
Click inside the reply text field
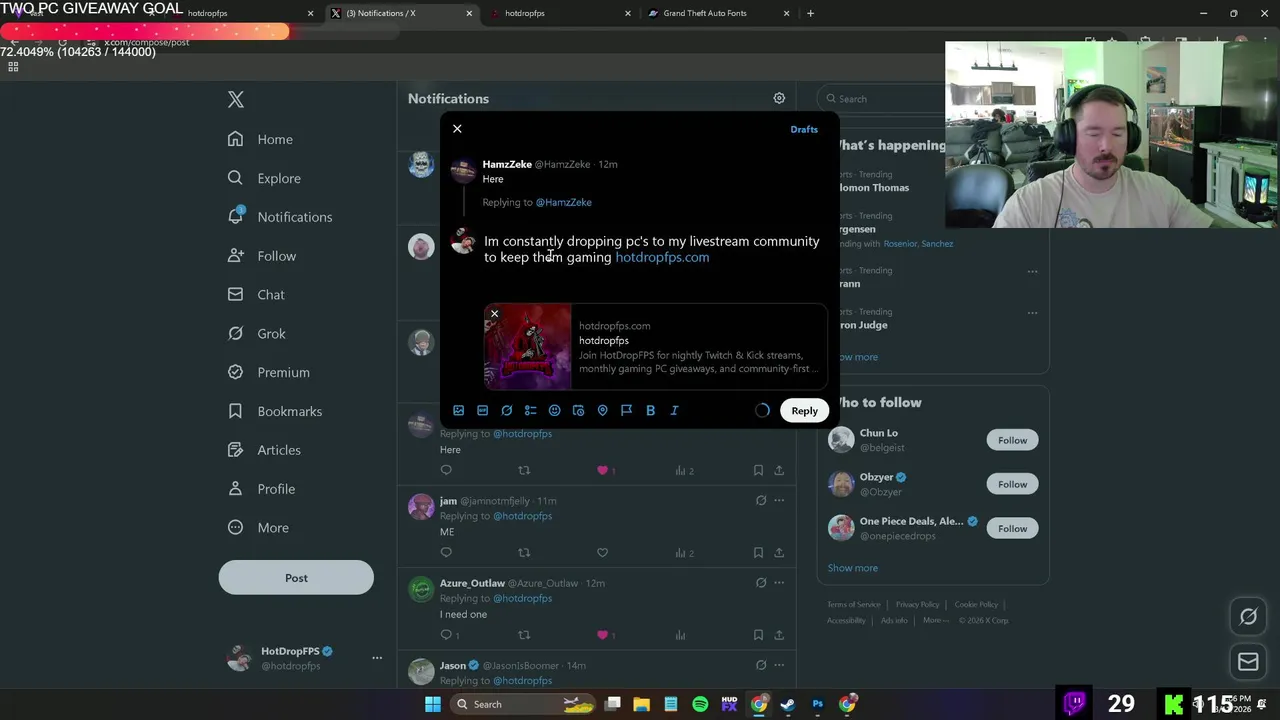click(652, 249)
